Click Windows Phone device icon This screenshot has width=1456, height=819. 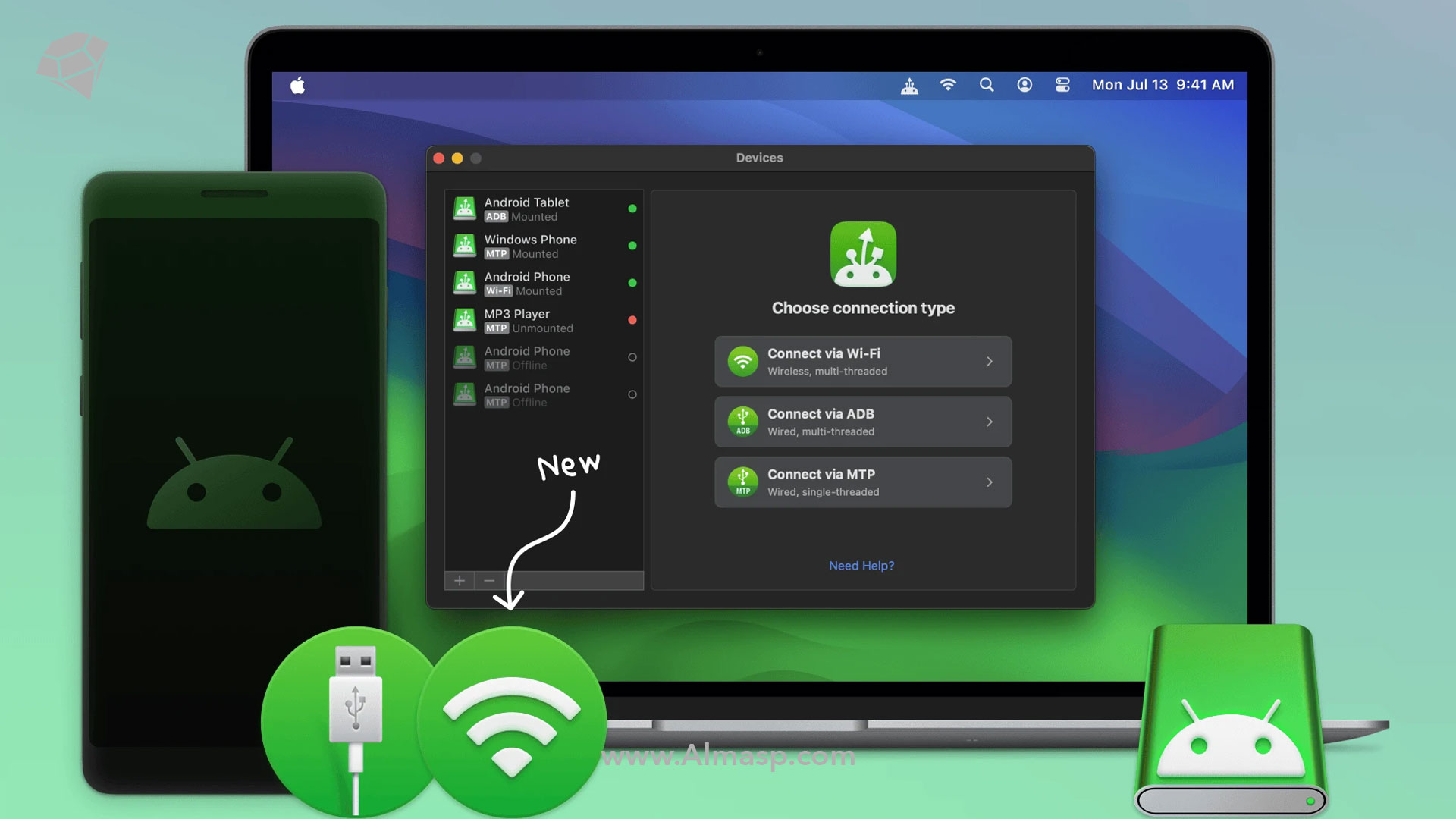(x=465, y=246)
